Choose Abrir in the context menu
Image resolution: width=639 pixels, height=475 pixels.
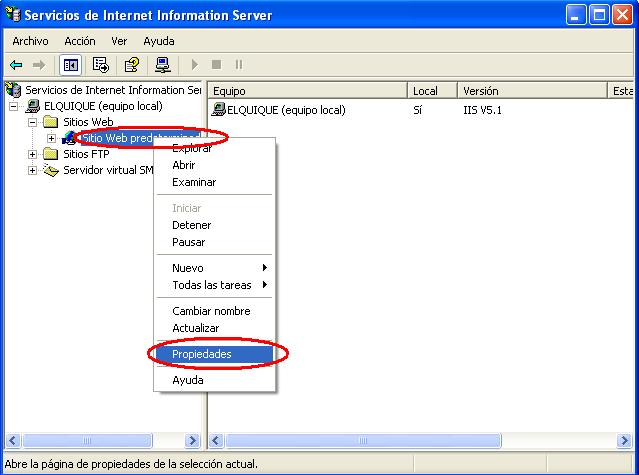[x=214, y=165]
